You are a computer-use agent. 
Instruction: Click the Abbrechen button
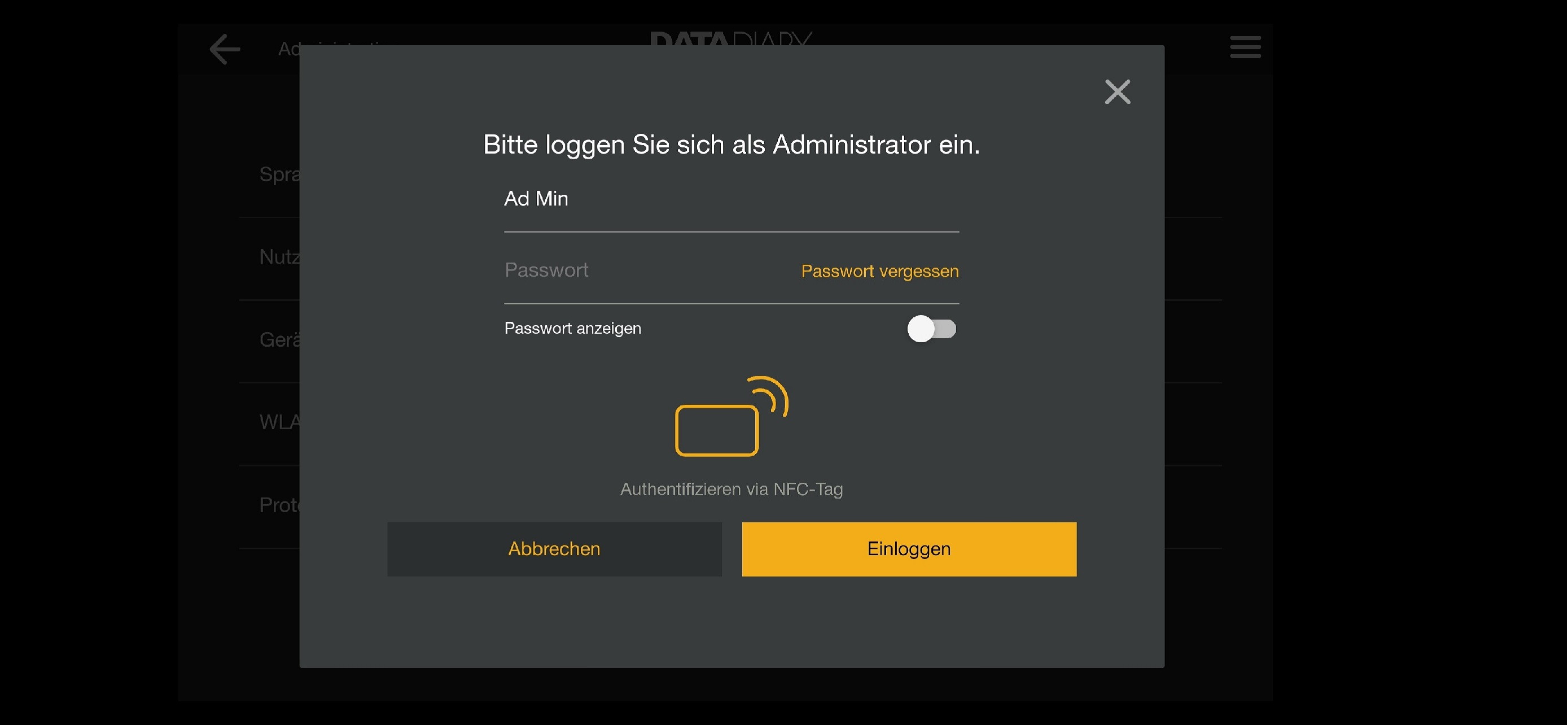554,549
